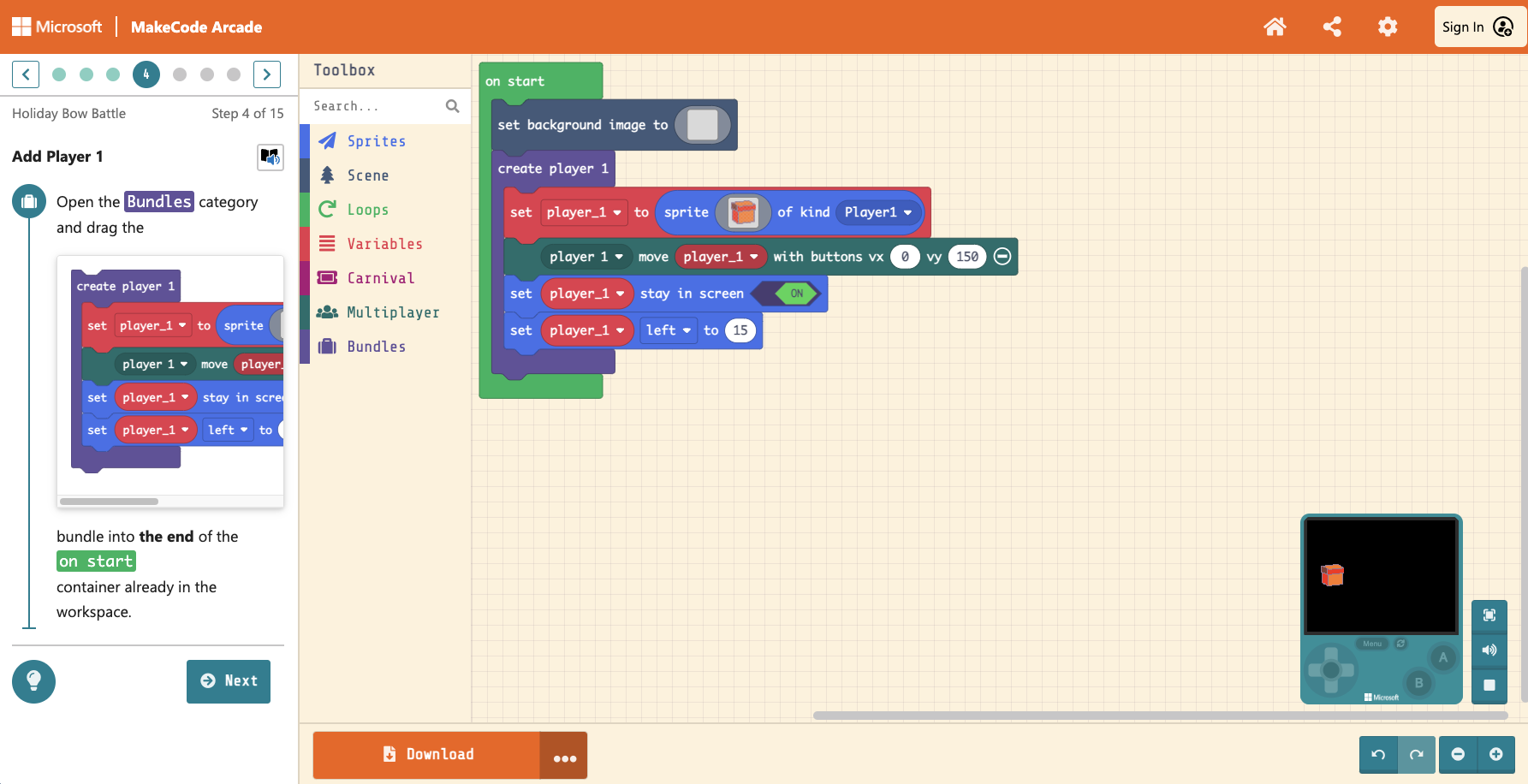Open the Carnival toolbox category
This screenshot has width=1528, height=784.
coord(385,278)
